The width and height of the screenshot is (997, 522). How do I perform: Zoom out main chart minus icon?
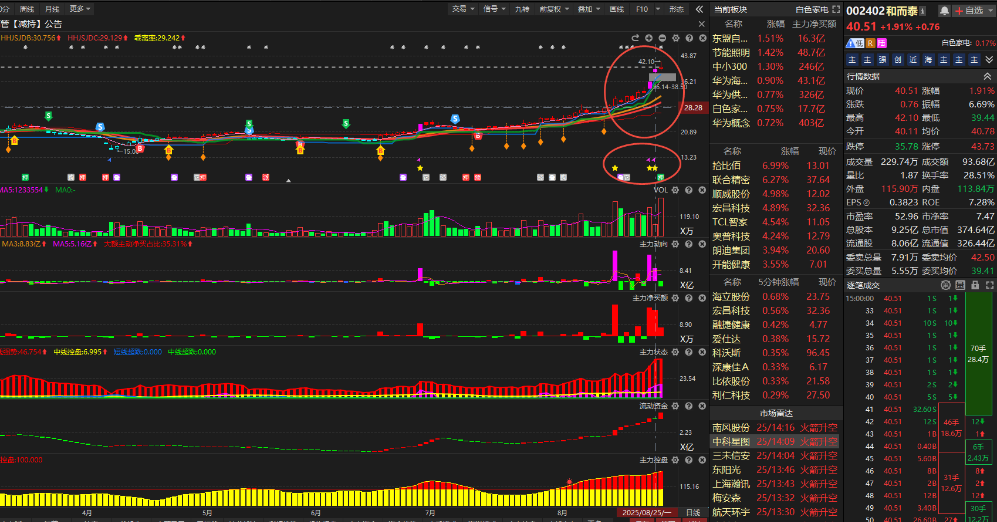[662, 38]
